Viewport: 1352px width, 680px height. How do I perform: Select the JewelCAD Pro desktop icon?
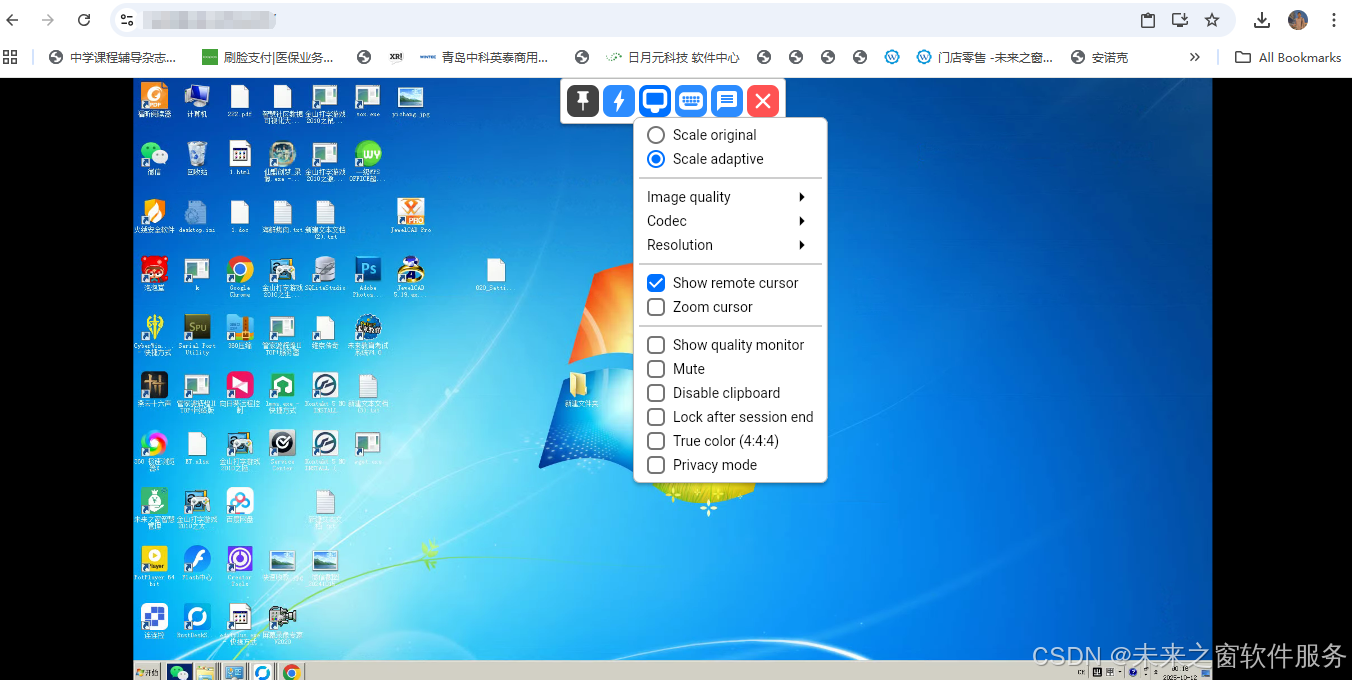[411, 214]
